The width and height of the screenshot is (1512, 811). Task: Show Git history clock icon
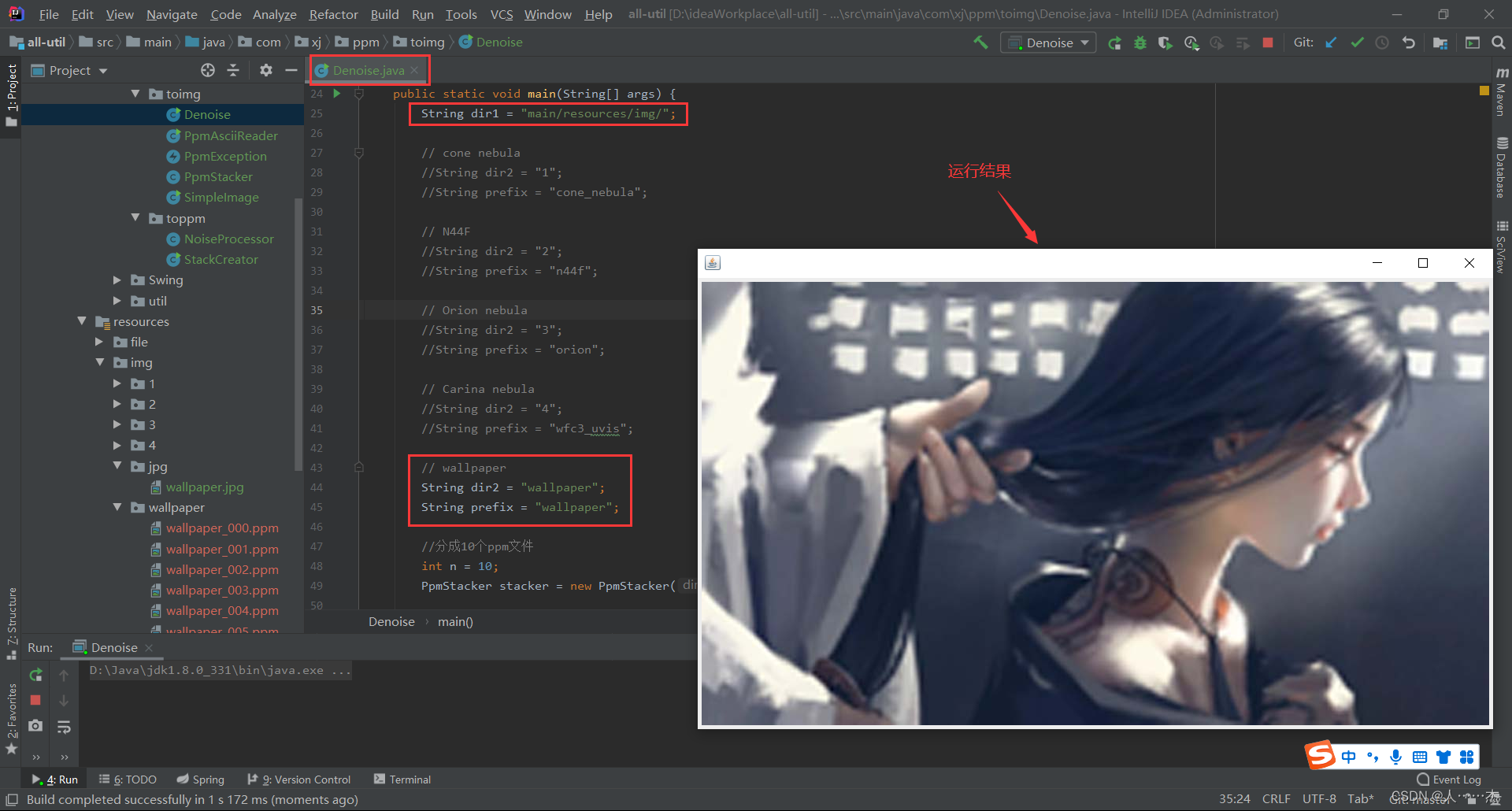click(x=1382, y=43)
